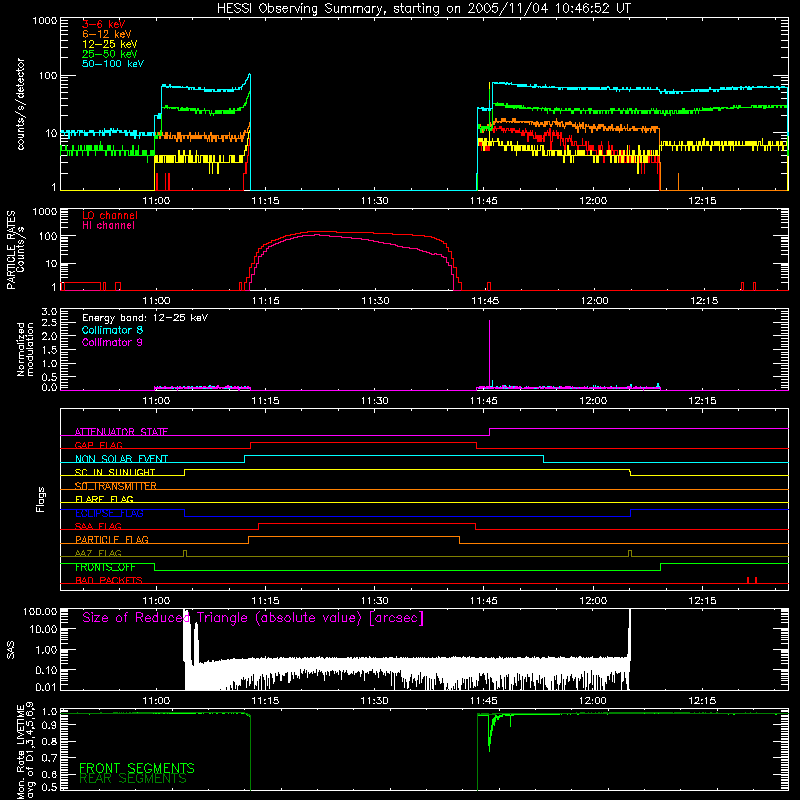Click the BAD_PACKETS flag label

pyautogui.click(x=109, y=580)
